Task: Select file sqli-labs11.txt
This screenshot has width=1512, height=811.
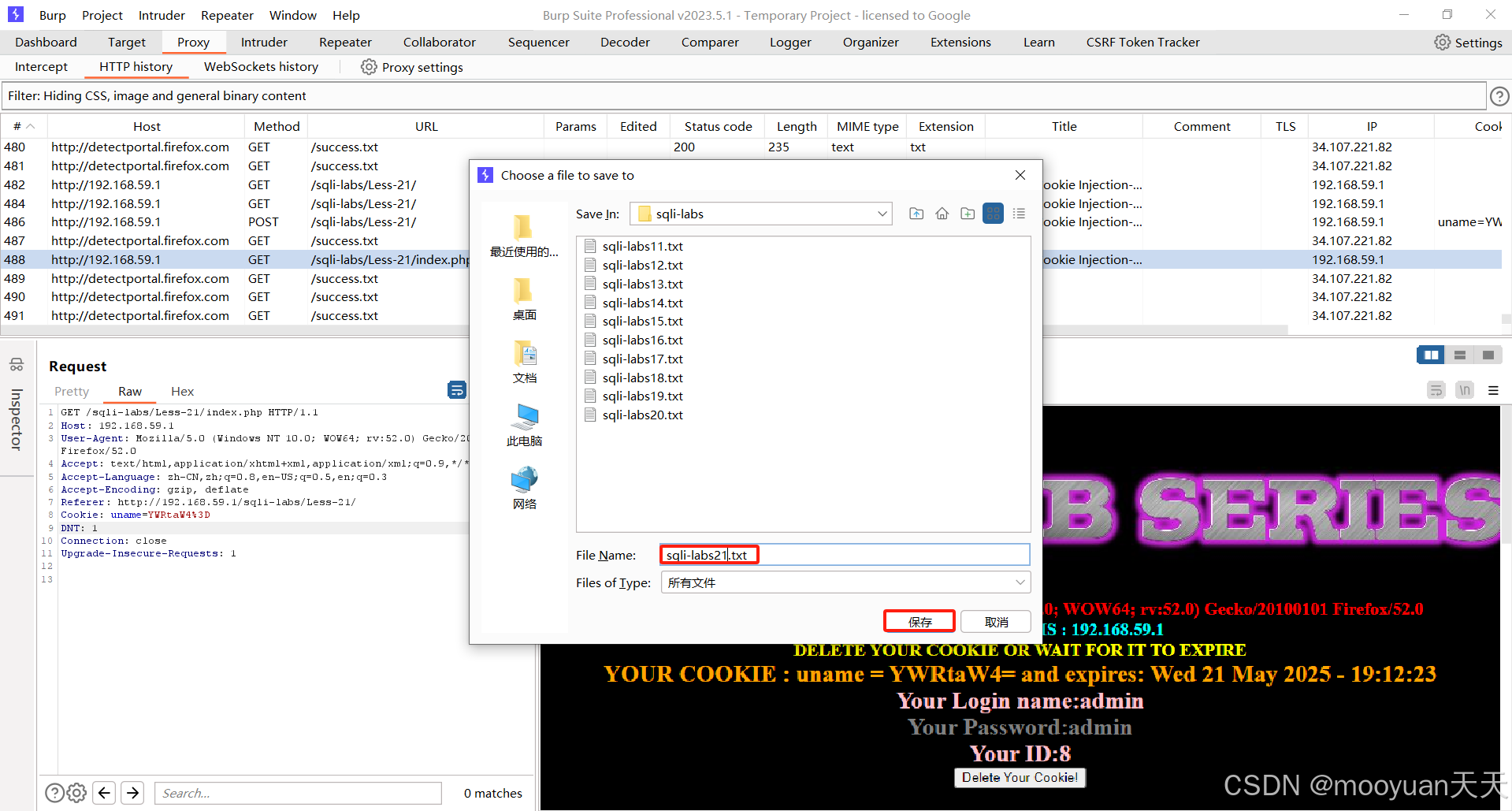Action: click(x=634, y=247)
